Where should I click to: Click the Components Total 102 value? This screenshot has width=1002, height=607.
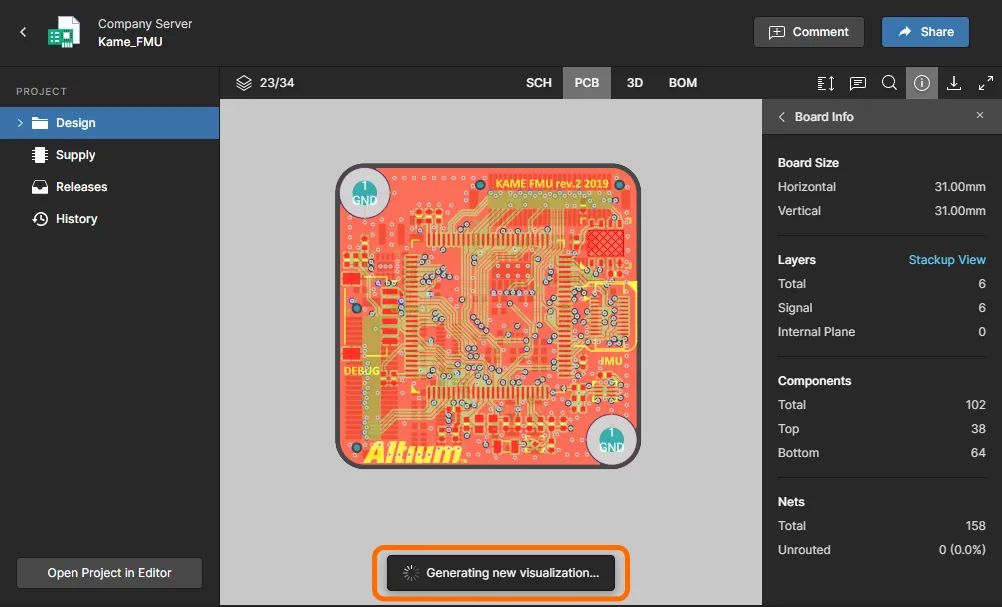(975, 404)
